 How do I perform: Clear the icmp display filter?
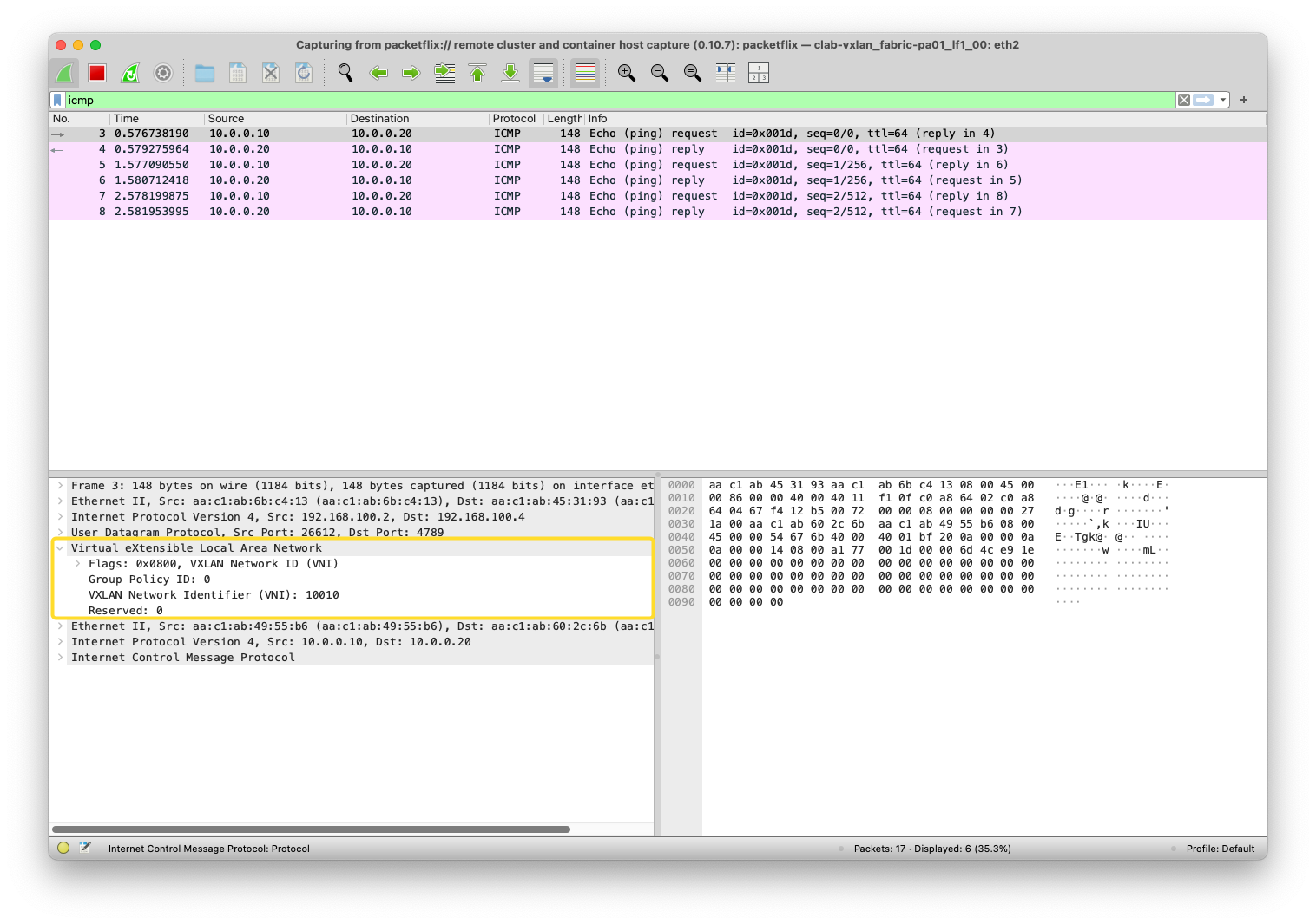(1184, 100)
